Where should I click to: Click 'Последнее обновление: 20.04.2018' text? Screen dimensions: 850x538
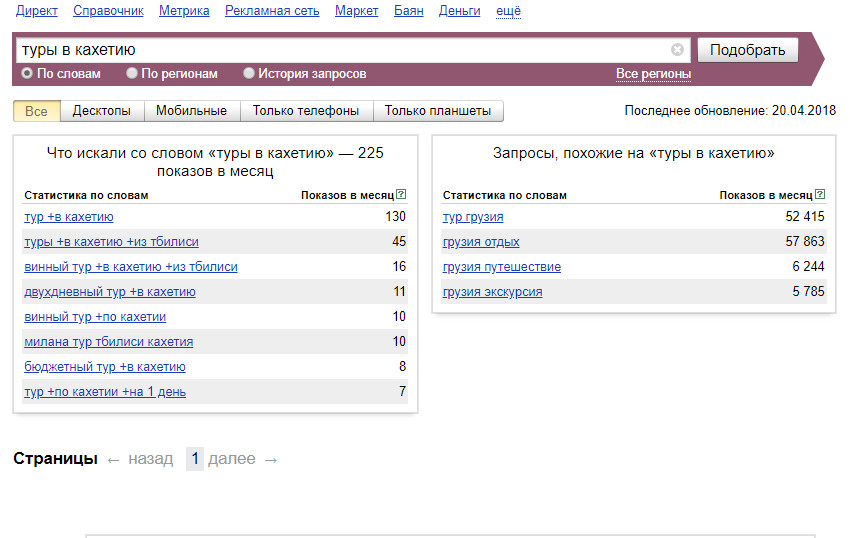[x=730, y=111]
